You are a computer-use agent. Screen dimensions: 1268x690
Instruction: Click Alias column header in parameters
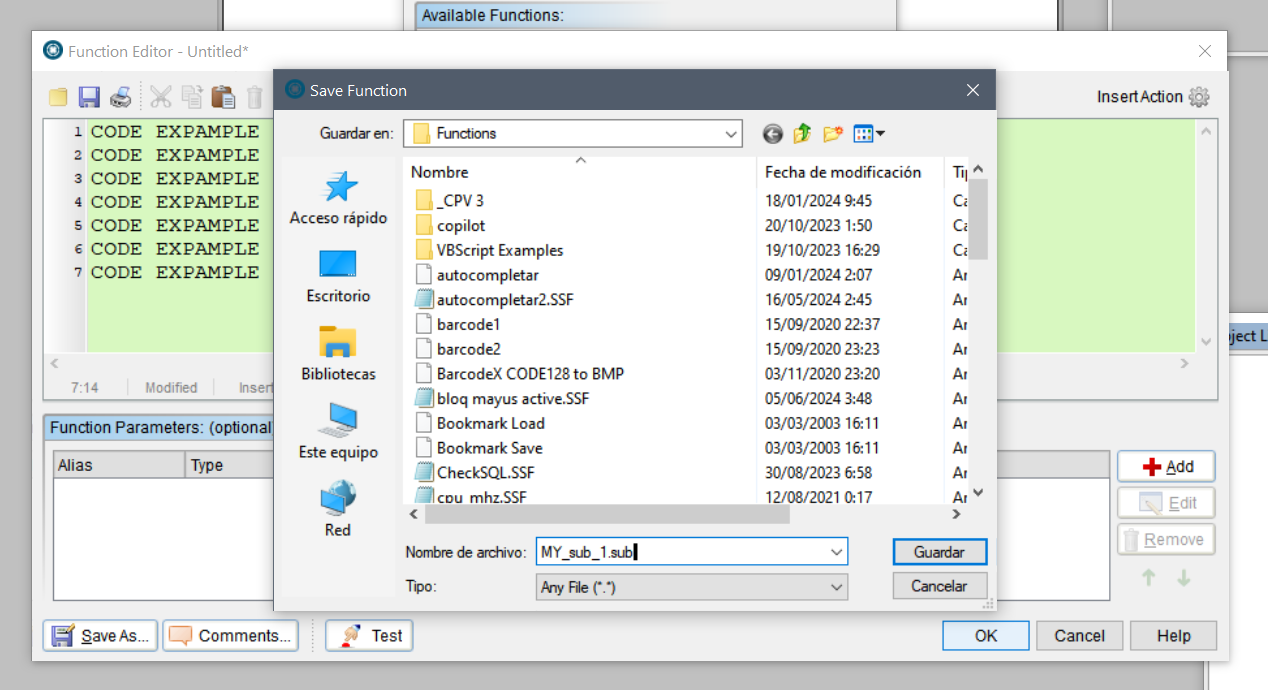120,465
